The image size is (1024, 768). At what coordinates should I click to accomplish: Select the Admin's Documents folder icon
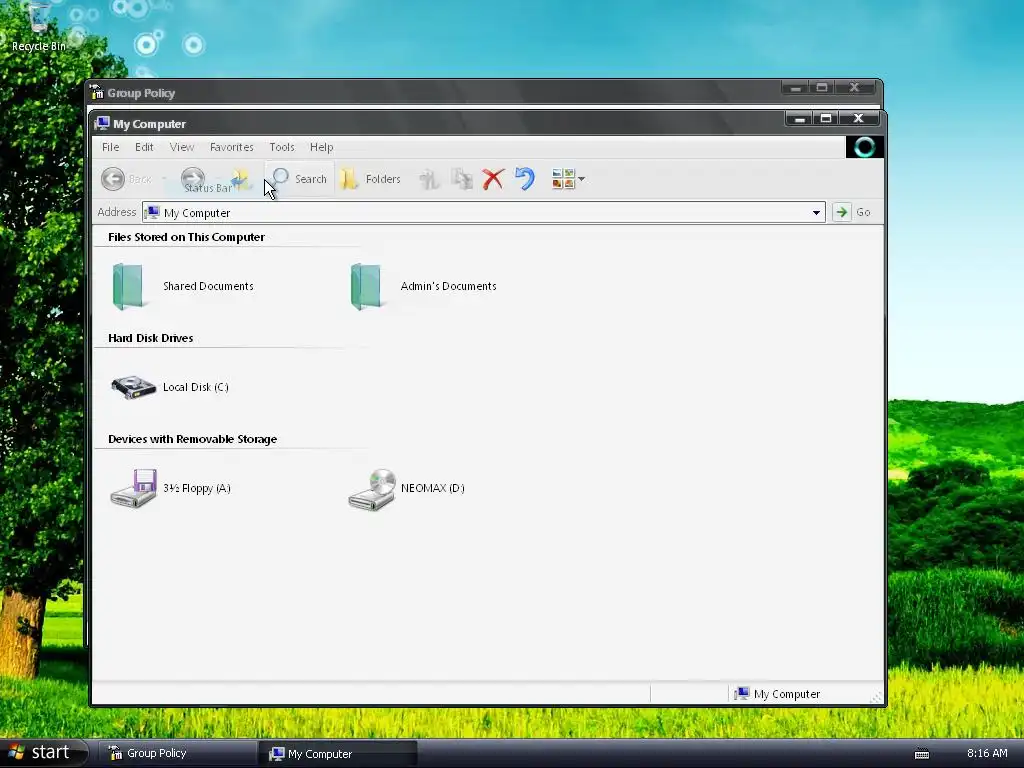(366, 286)
